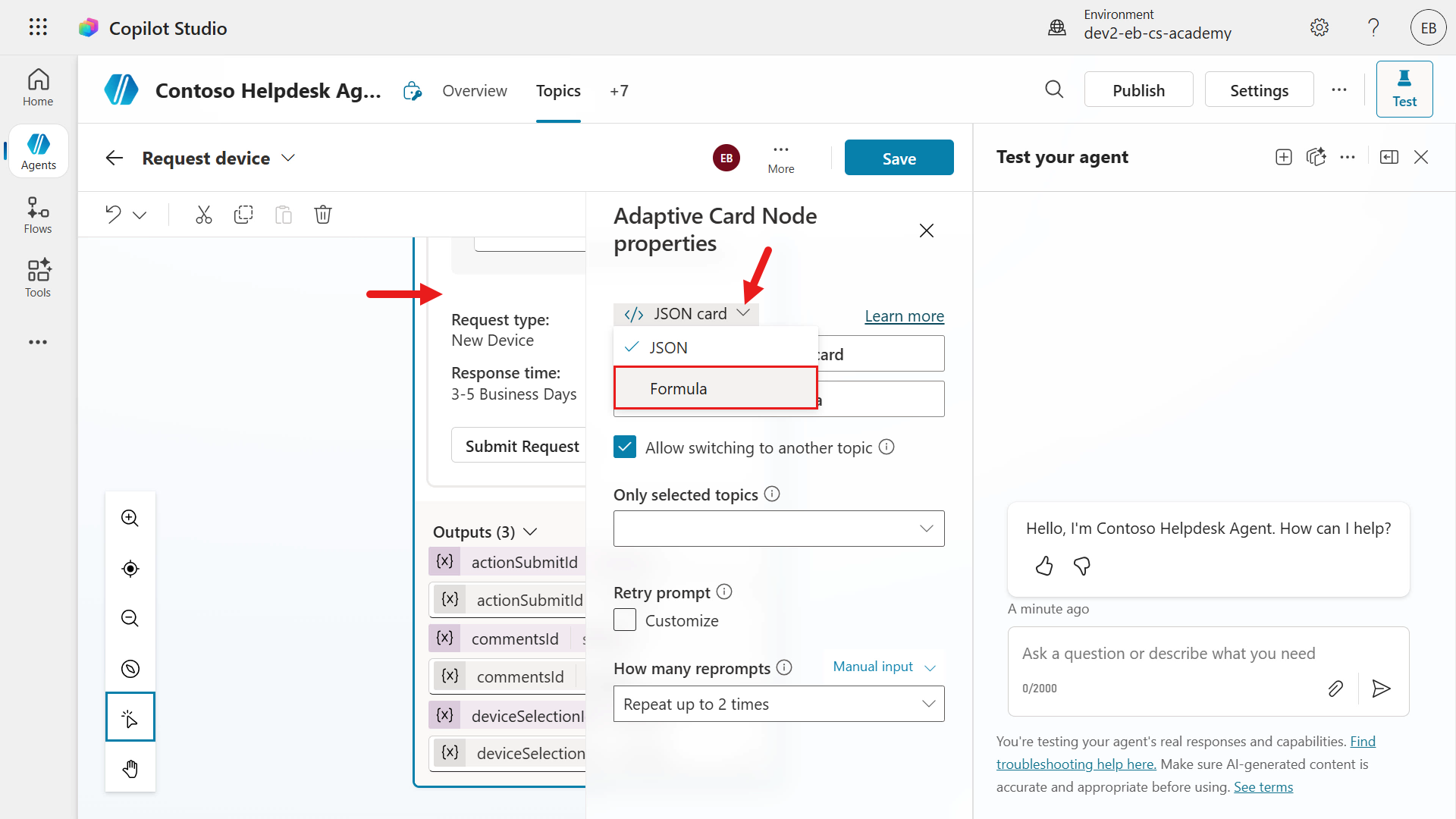Viewport: 1456px width, 819px height.
Task: Click the undo arrow icon
Action: pyautogui.click(x=114, y=215)
